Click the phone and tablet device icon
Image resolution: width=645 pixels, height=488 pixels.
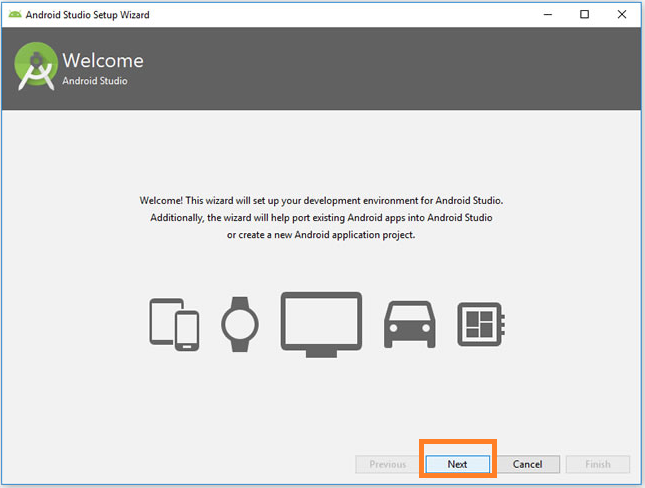(174, 324)
